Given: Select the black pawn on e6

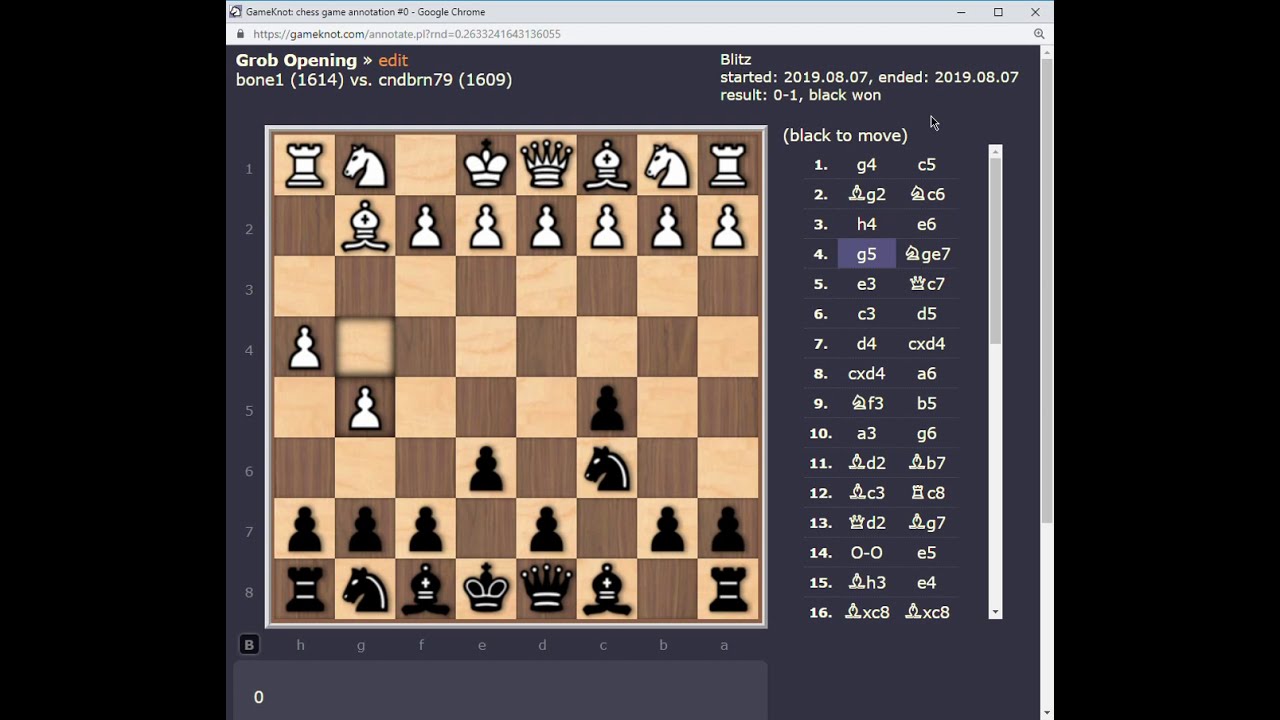Looking at the screenshot, I should pos(486,468).
